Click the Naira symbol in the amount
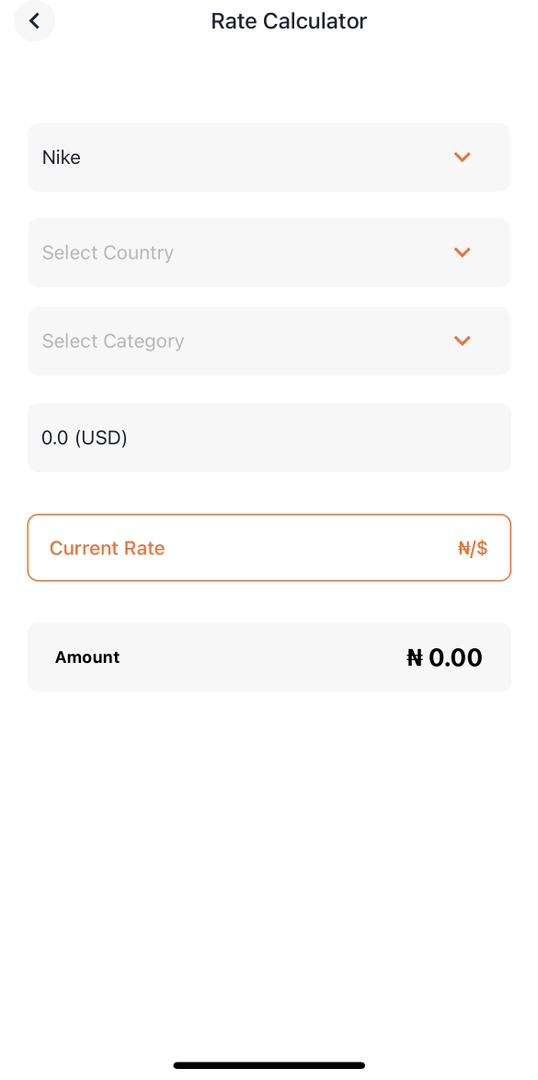Viewport: 538px width, 1080px height. click(x=414, y=658)
